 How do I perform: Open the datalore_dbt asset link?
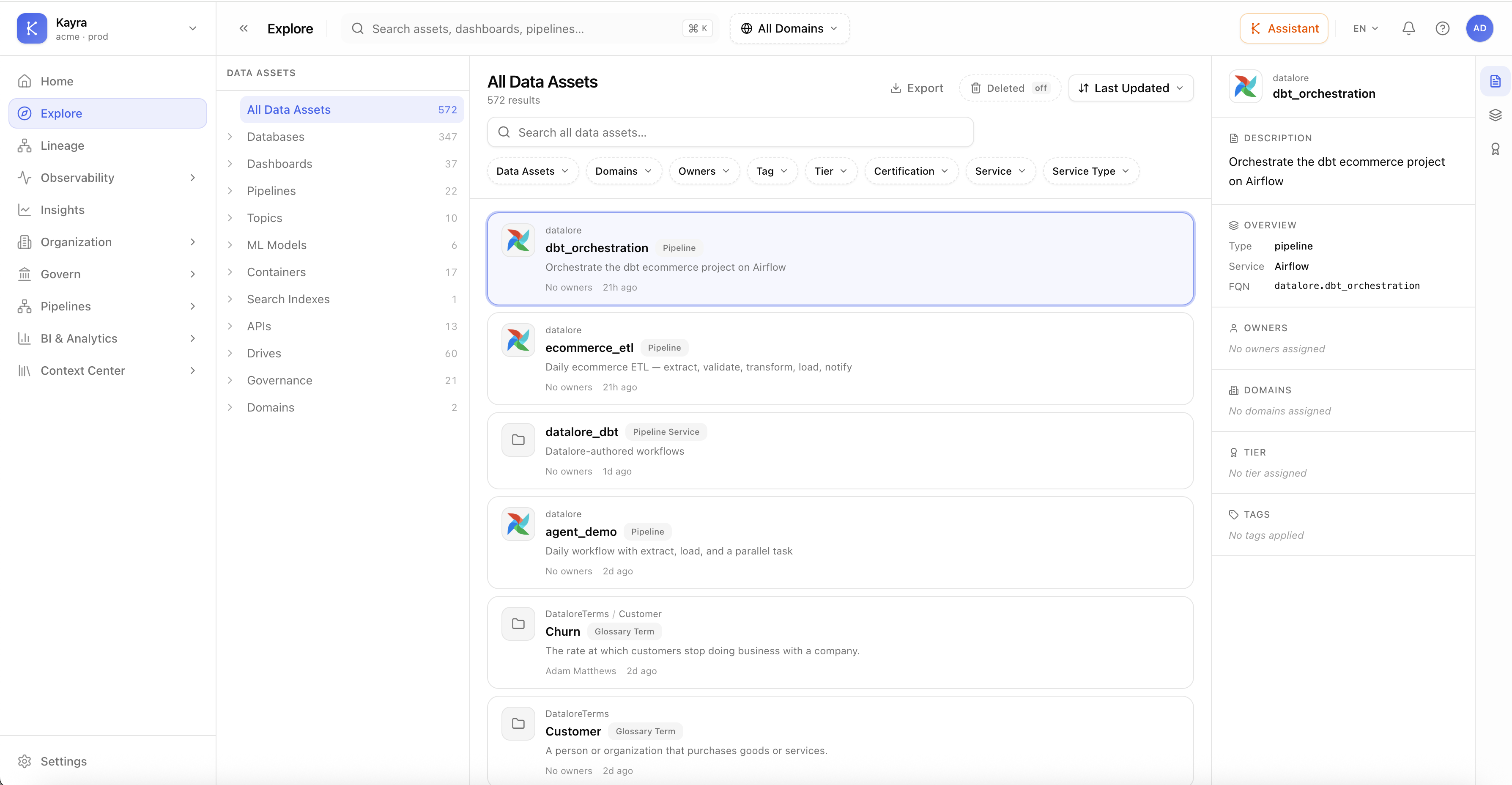tap(582, 431)
